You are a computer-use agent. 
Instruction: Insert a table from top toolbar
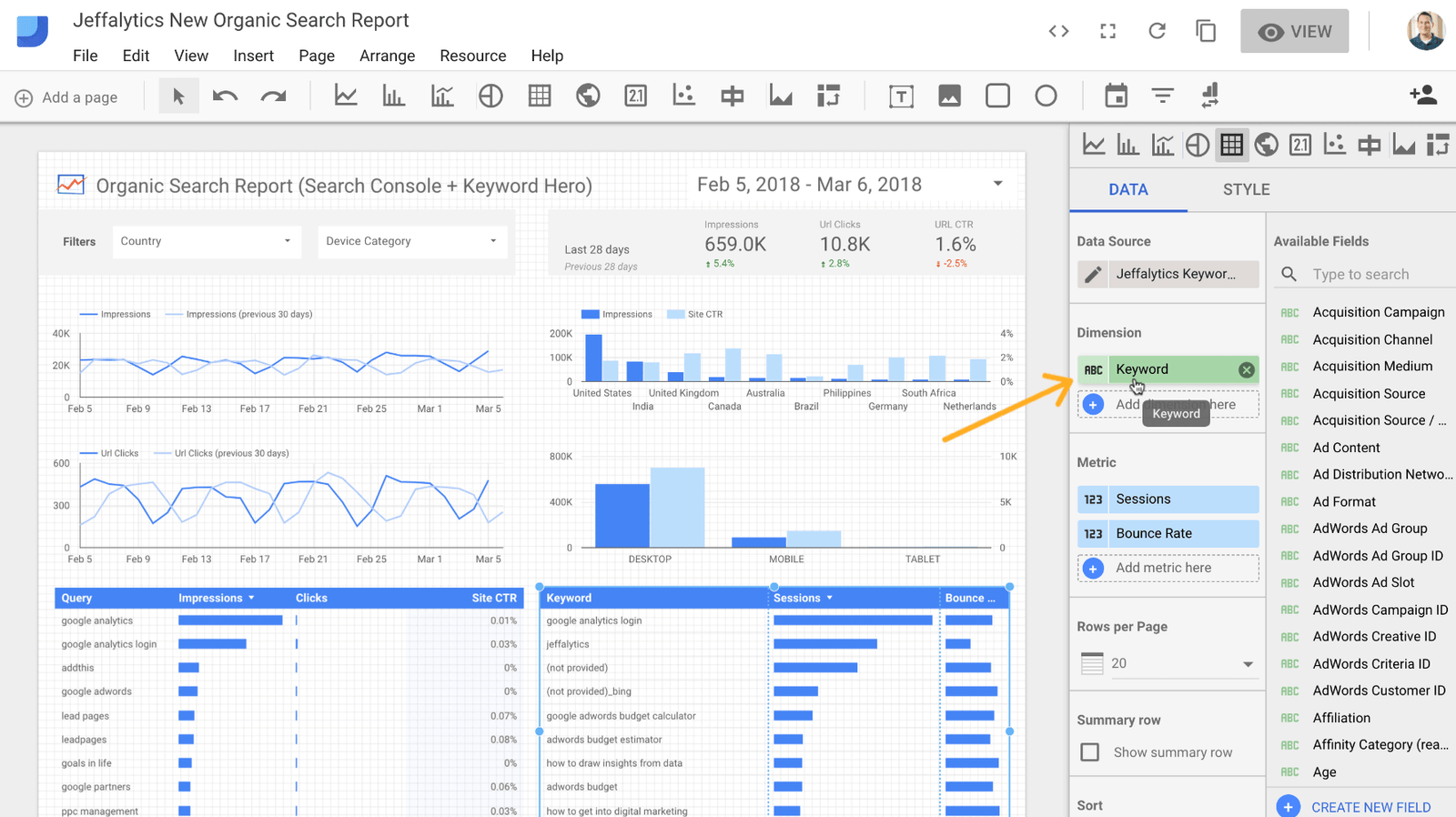[540, 96]
